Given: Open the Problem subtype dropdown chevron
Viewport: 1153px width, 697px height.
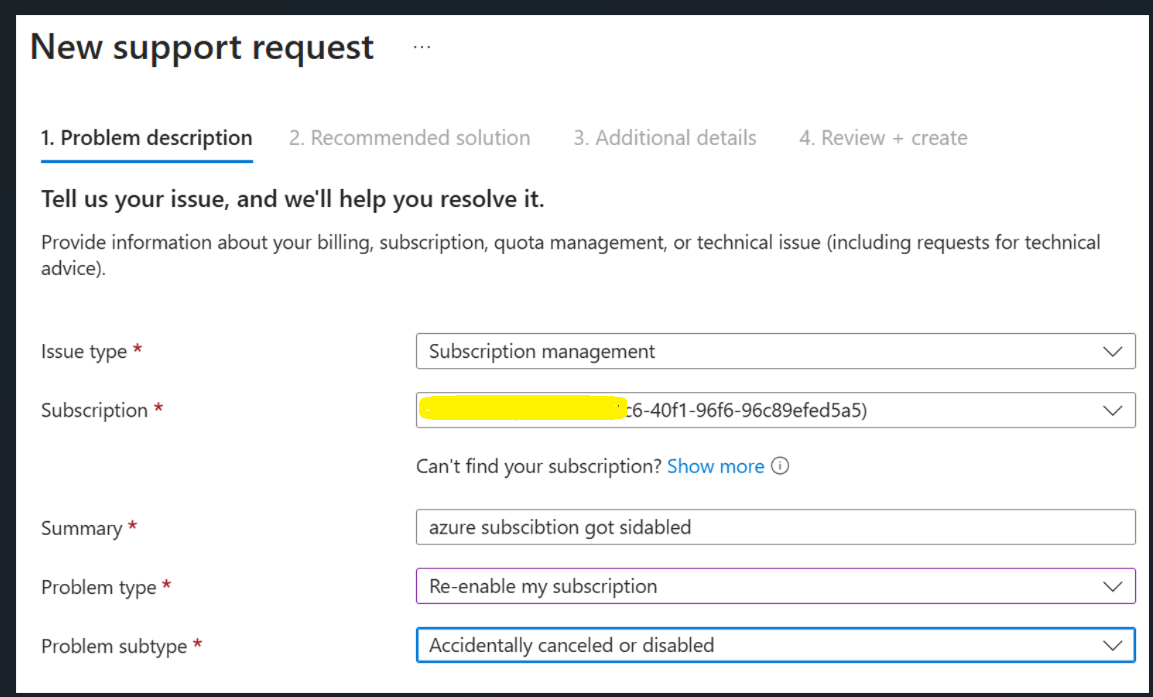Looking at the screenshot, I should pyautogui.click(x=1112, y=646).
